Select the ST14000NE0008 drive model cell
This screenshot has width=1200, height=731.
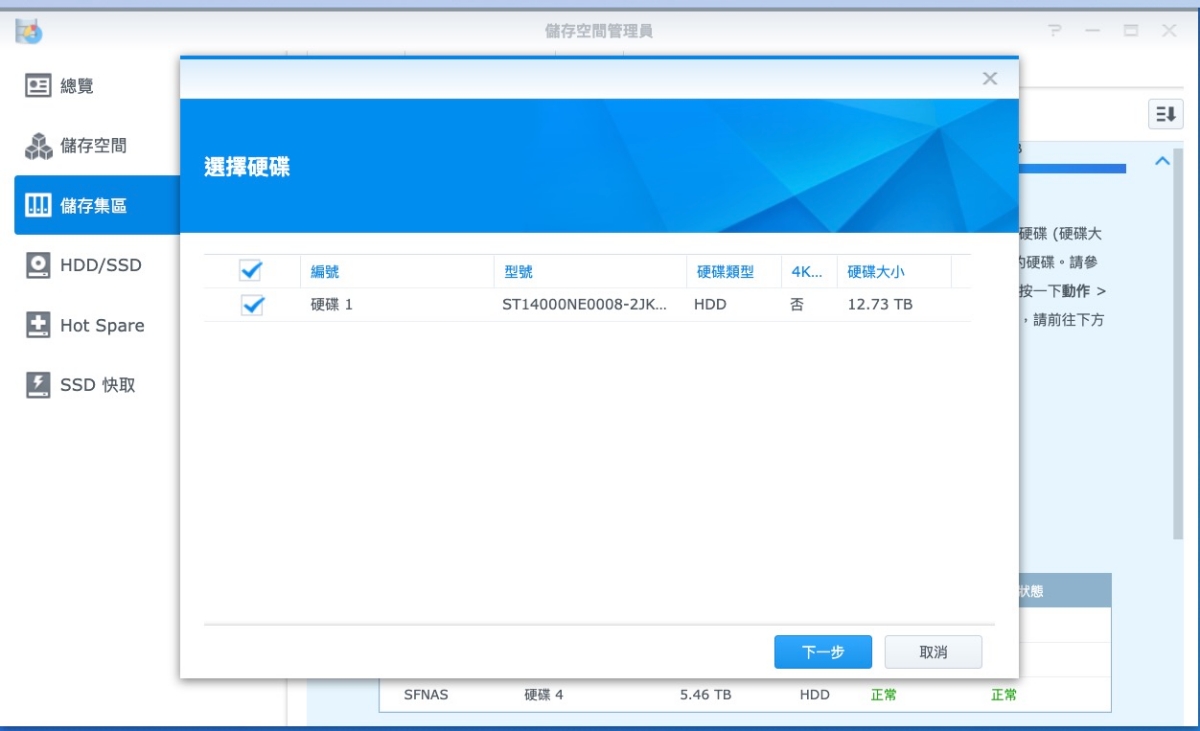pyautogui.click(x=584, y=305)
